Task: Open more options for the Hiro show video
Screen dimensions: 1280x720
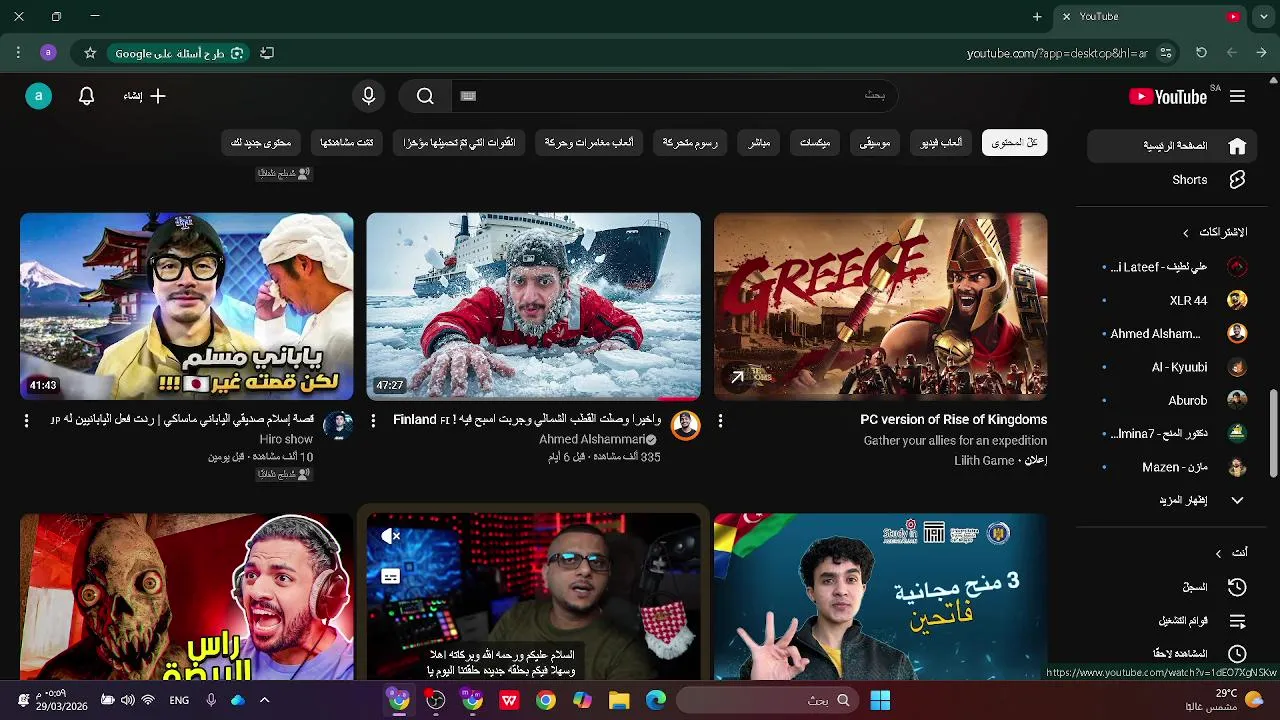Action: pyautogui.click(x=26, y=421)
